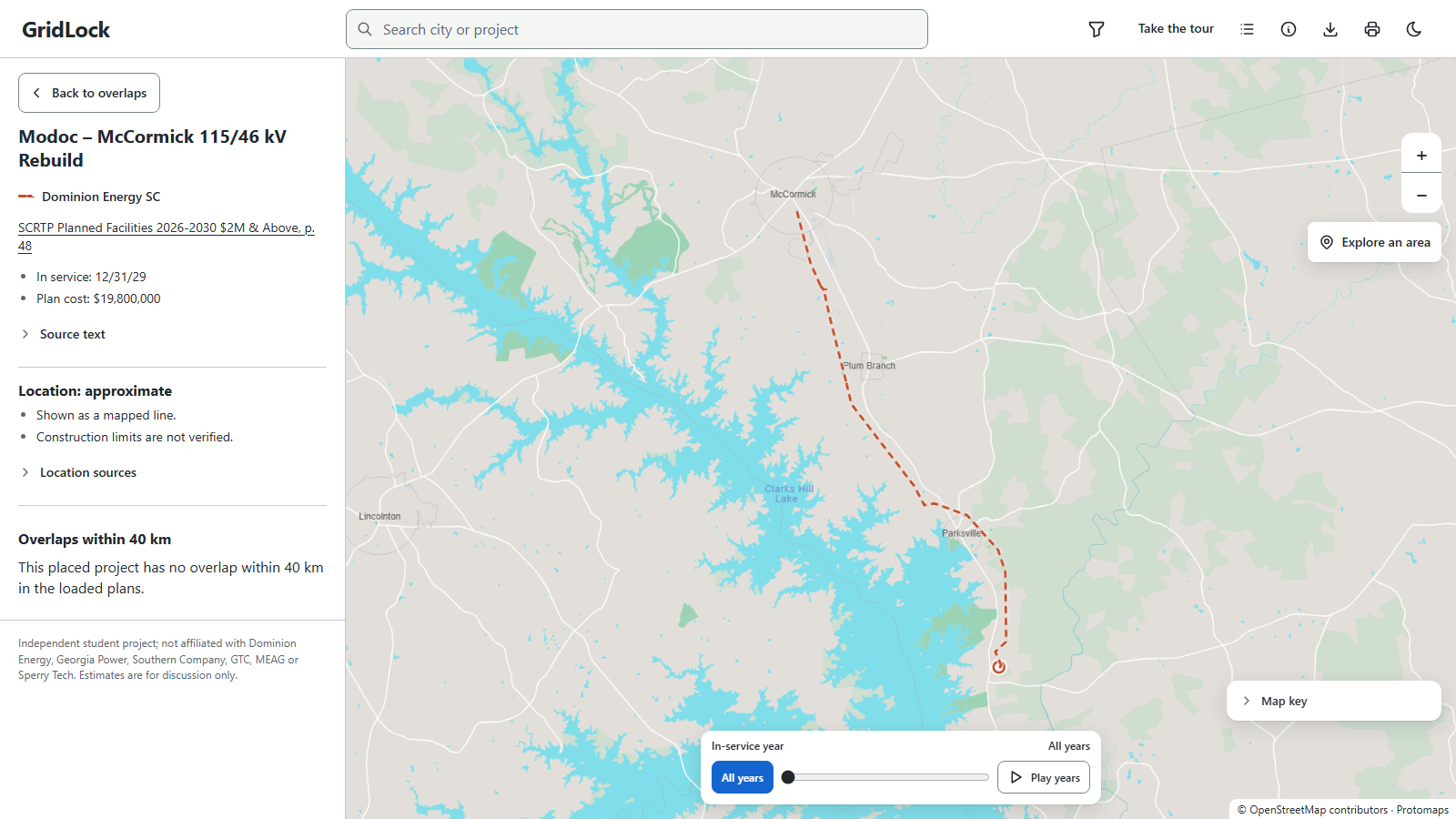Image resolution: width=1456 pixels, height=819 pixels.
Task: Click Explore an area button
Action: pyautogui.click(x=1374, y=242)
